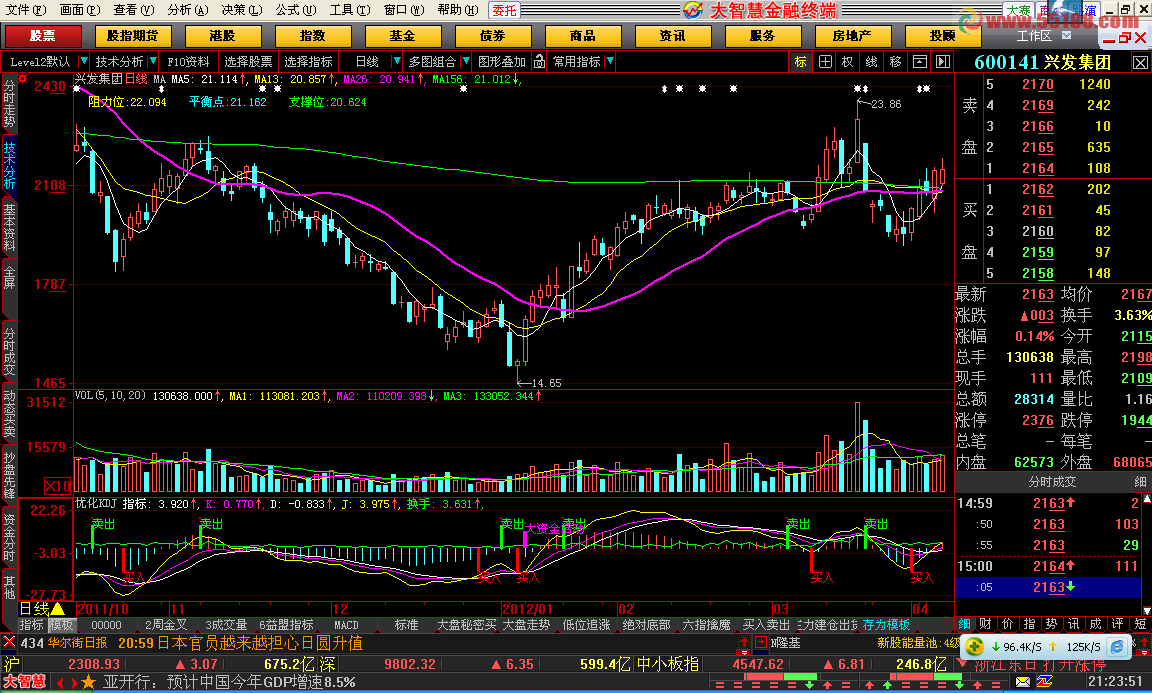Open the 资金分时 side tab
Viewport: 1152px width, 693px height.
[x=9, y=538]
